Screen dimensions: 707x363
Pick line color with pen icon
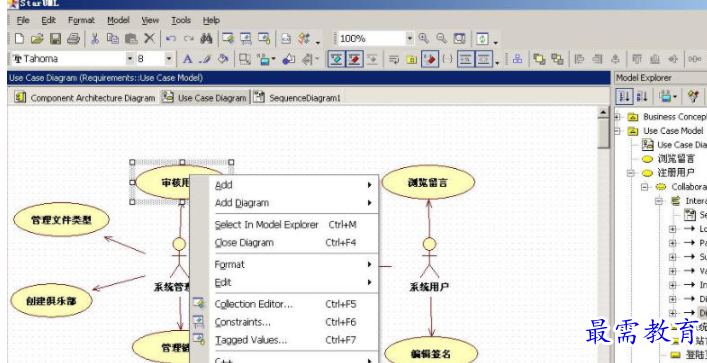205,59
